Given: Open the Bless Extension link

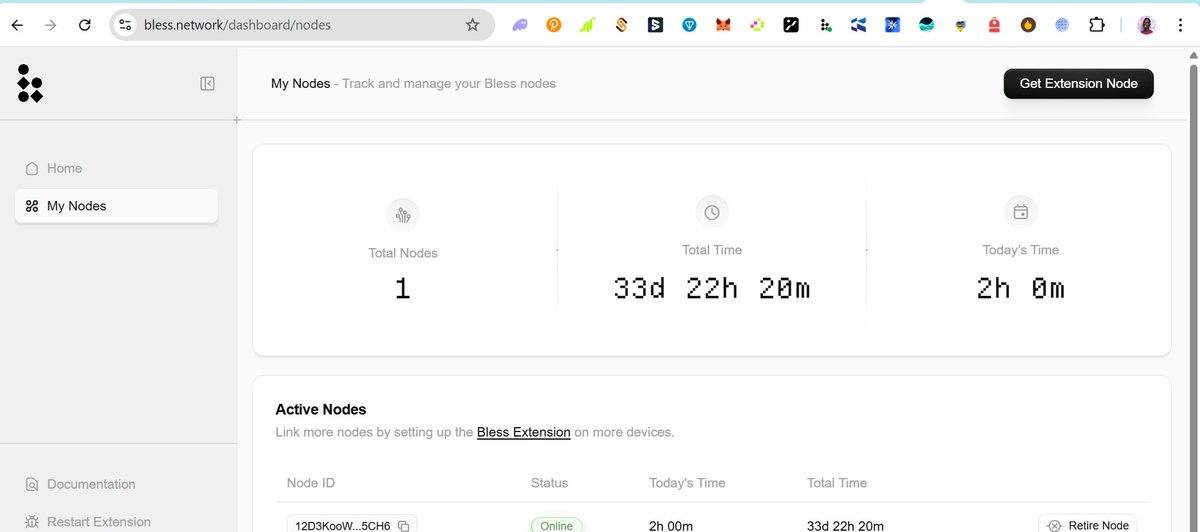Looking at the screenshot, I should (x=524, y=432).
